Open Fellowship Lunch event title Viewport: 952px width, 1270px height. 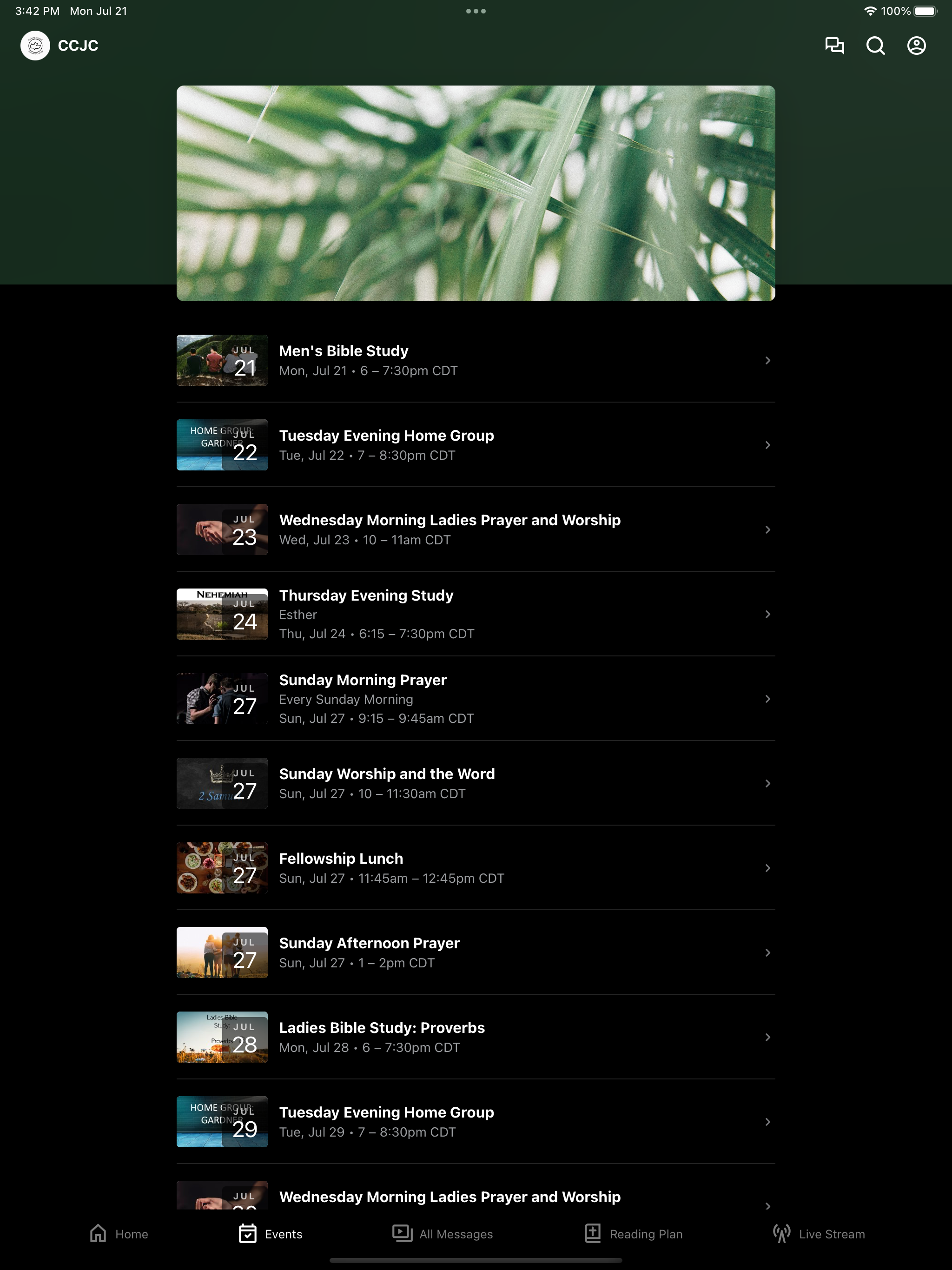click(341, 858)
